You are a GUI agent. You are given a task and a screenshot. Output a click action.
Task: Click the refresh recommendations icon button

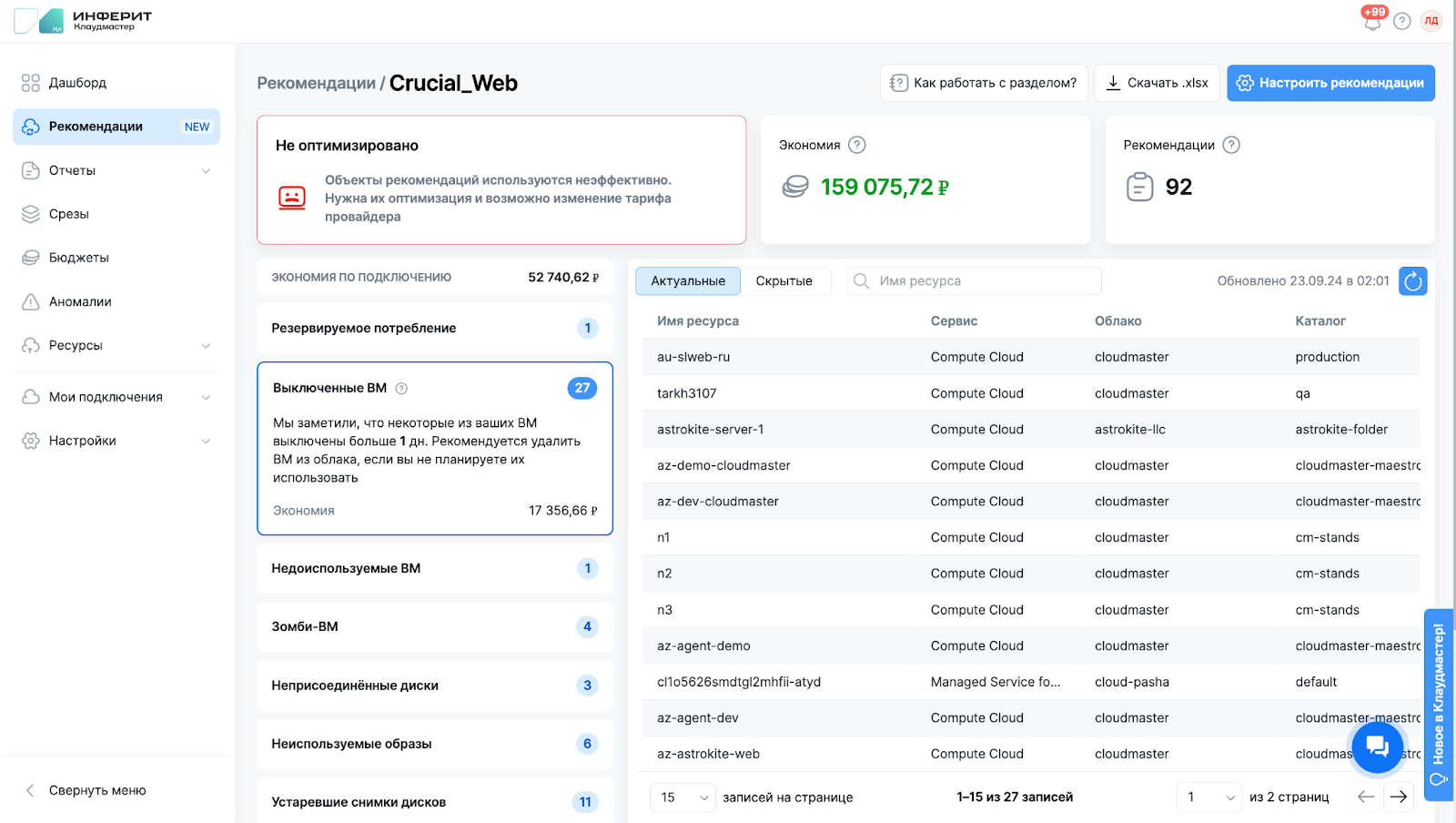point(1412,281)
